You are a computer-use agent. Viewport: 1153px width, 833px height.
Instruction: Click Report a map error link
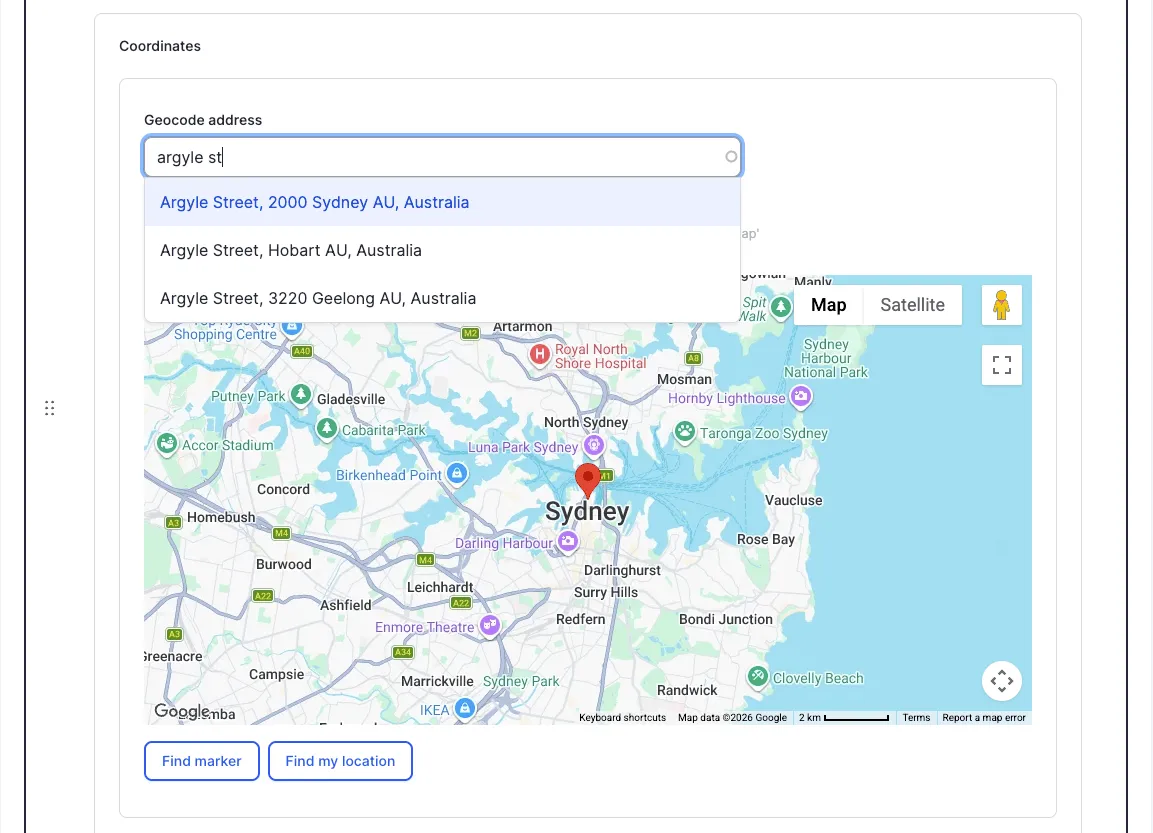pos(984,718)
